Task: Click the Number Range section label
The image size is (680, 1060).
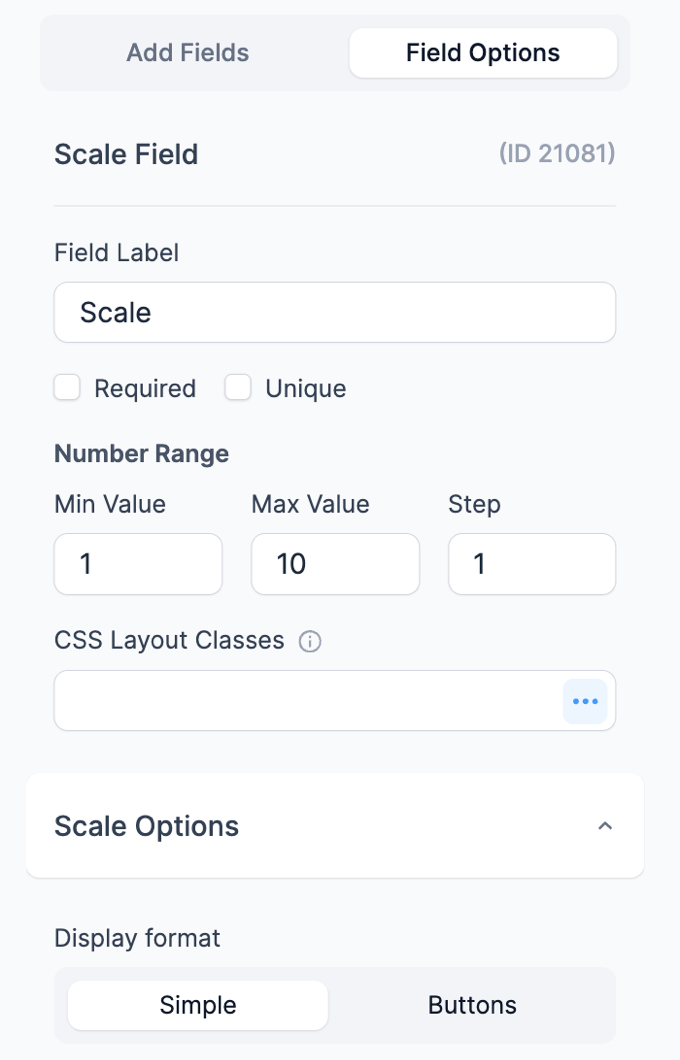Action: coord(141,453)
